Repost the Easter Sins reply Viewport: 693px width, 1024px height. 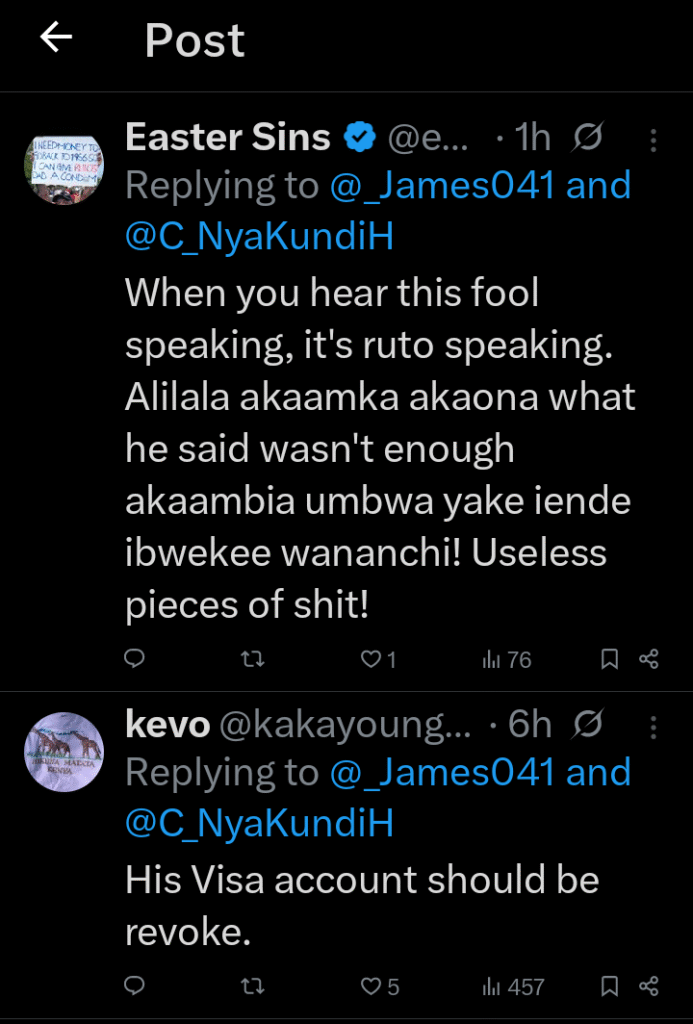pyautogui.click(x=254, y=659)
